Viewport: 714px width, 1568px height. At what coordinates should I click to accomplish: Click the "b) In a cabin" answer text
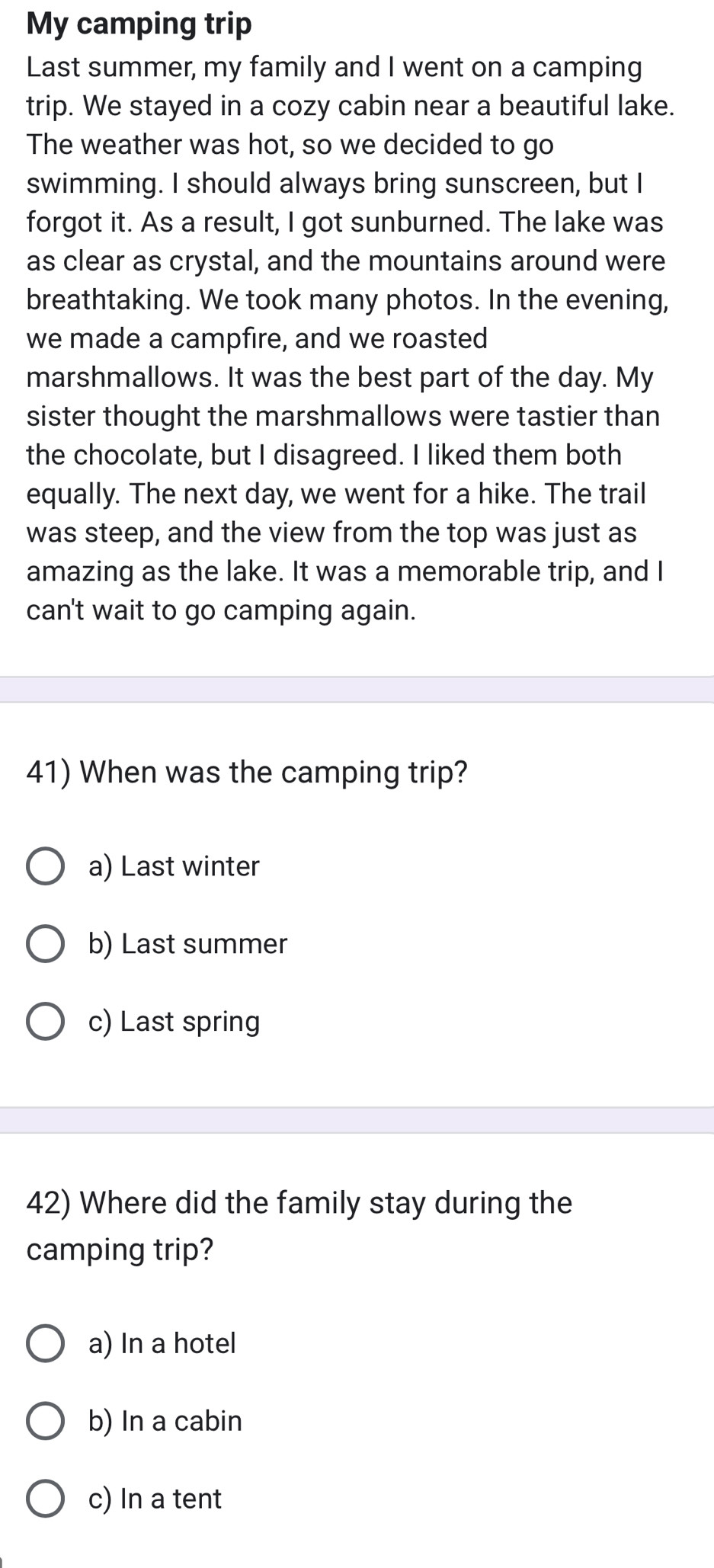pyautogui.click(x=165, y=1421)
